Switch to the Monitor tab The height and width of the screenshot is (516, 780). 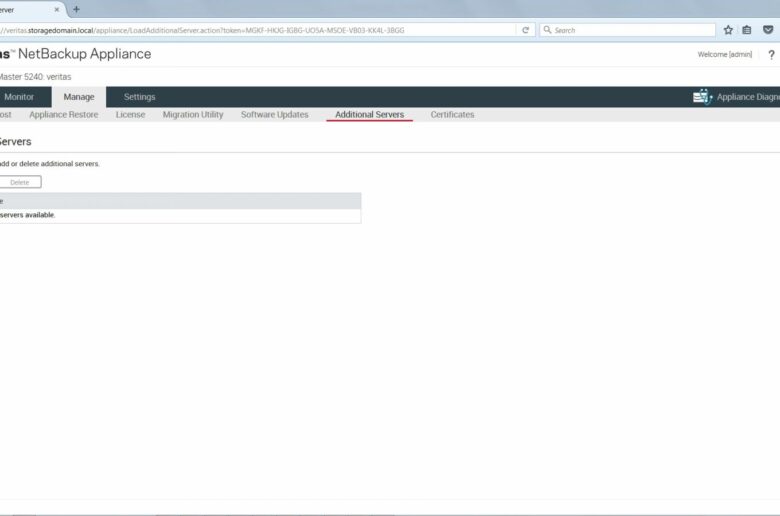(19, 97)
